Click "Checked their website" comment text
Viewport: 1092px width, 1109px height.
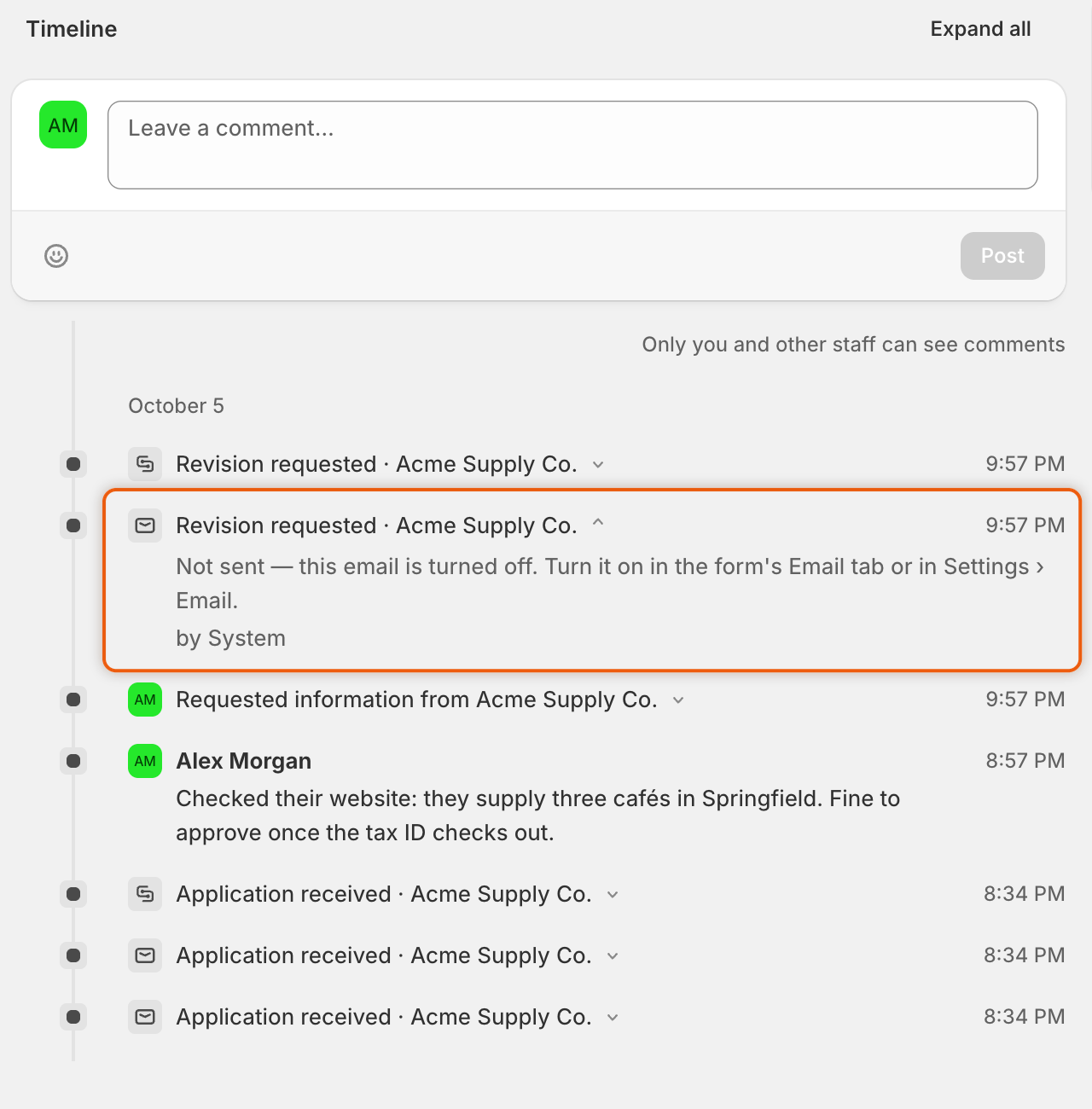[x=537, y=816]
